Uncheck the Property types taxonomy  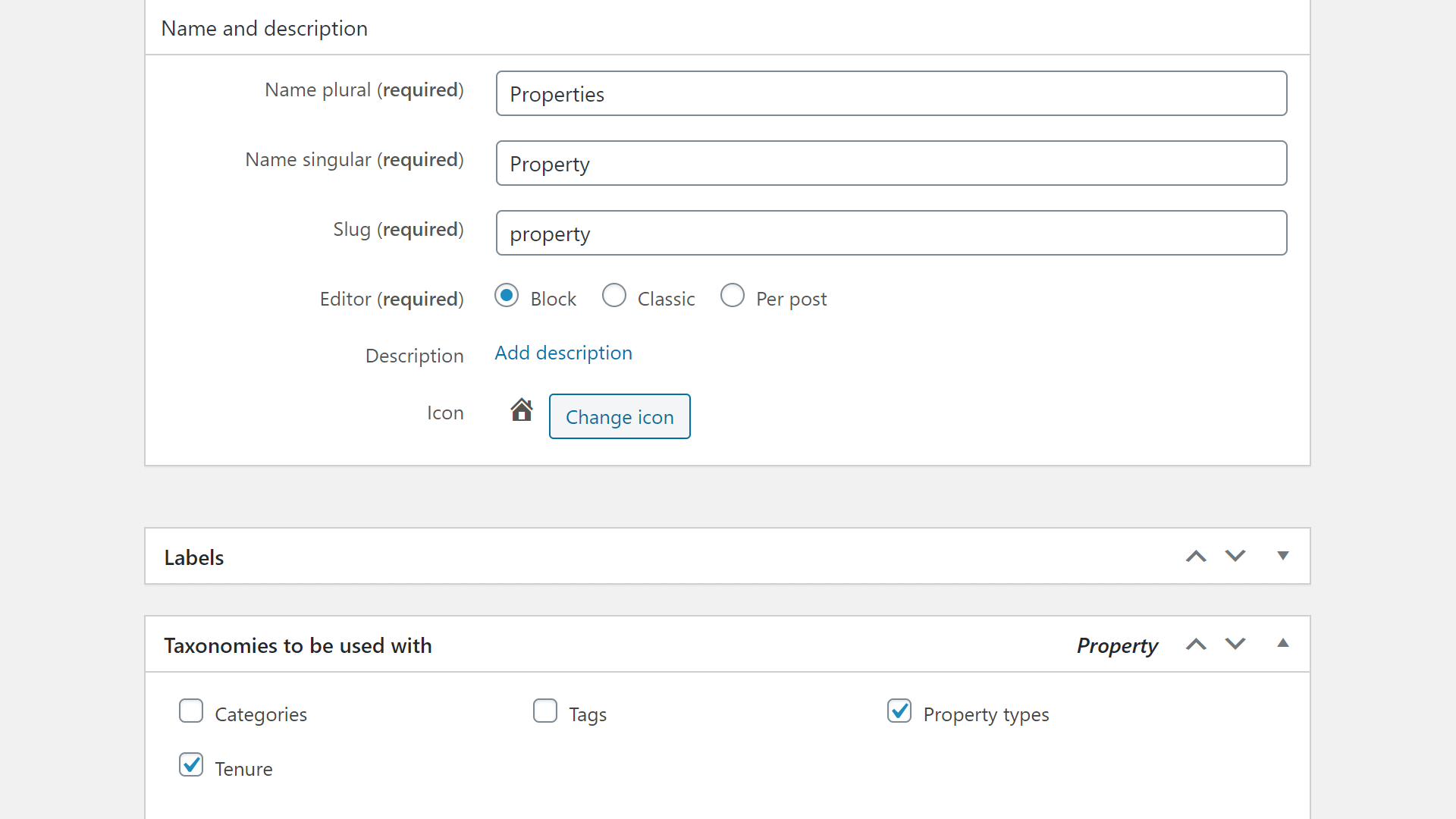coord(899,711)
